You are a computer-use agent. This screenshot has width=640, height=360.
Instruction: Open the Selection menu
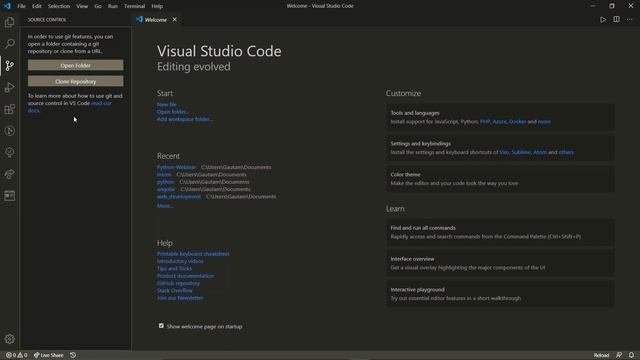59,6
